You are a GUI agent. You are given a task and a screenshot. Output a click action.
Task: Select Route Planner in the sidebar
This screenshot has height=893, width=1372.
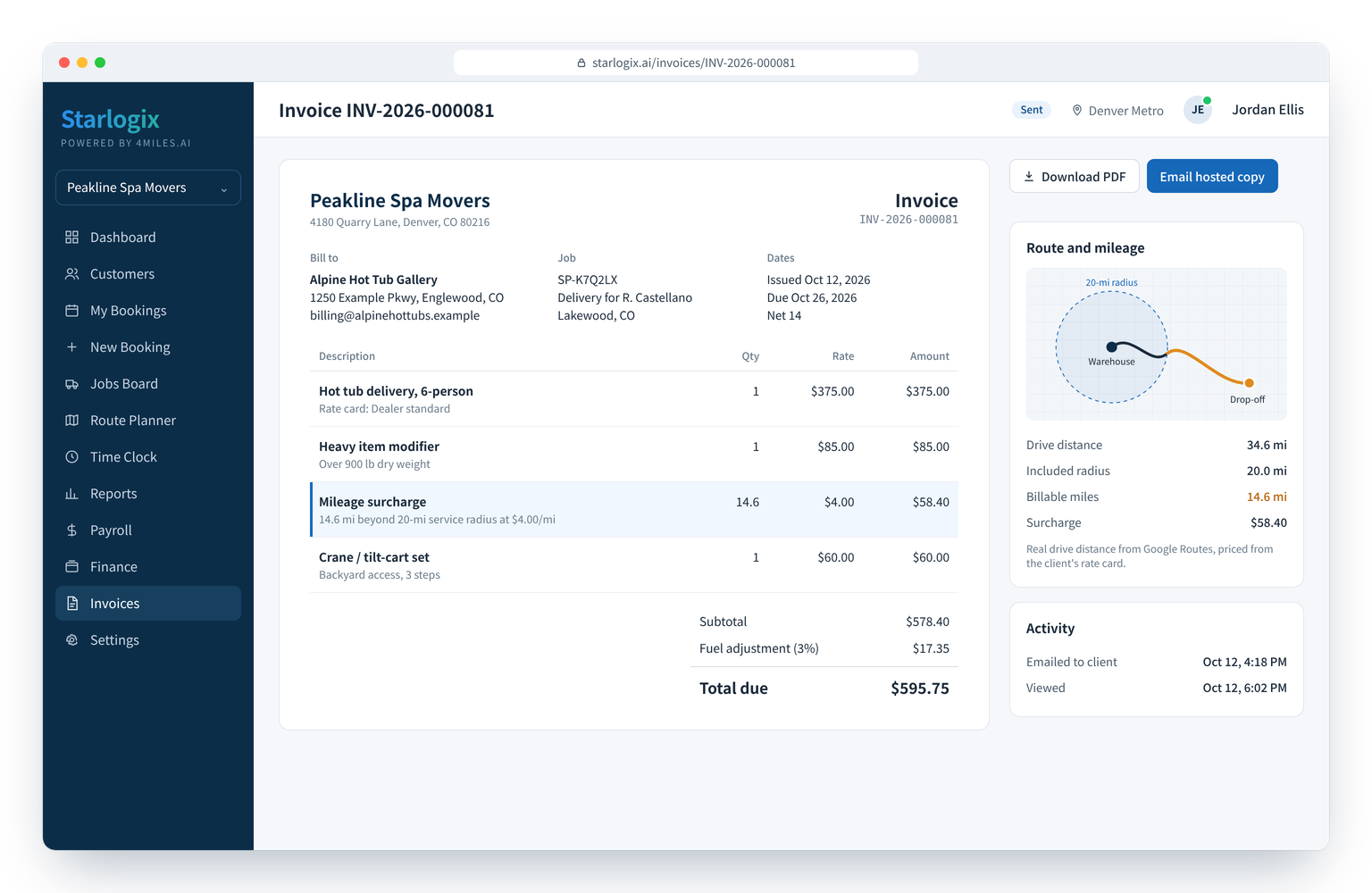click(148, 421)
